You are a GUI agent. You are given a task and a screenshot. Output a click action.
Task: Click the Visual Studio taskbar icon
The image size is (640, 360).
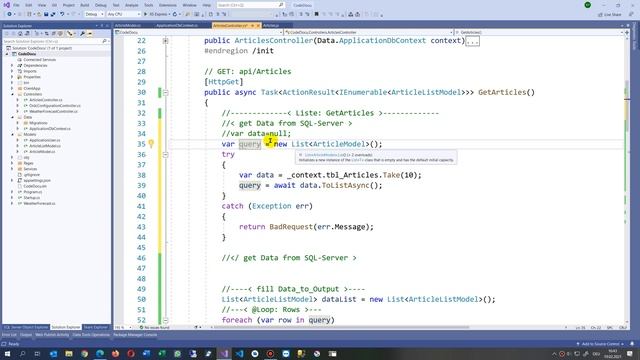tap(224, 353)
